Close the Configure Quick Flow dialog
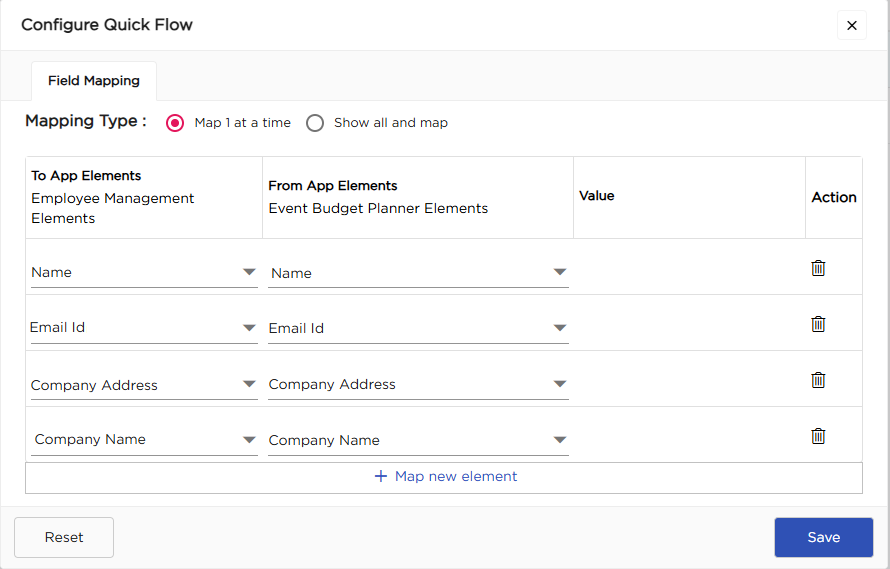This screenshot has width=890, height=569. 852,26
